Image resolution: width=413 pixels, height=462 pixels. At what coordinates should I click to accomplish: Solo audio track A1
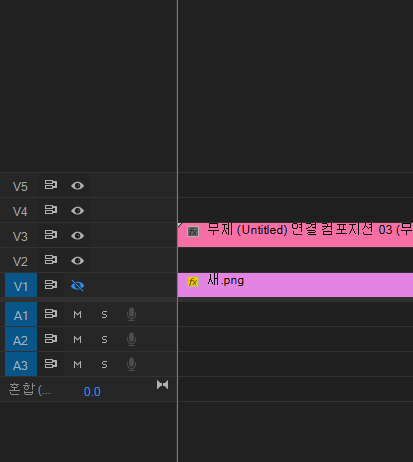[x=104, y=314]
